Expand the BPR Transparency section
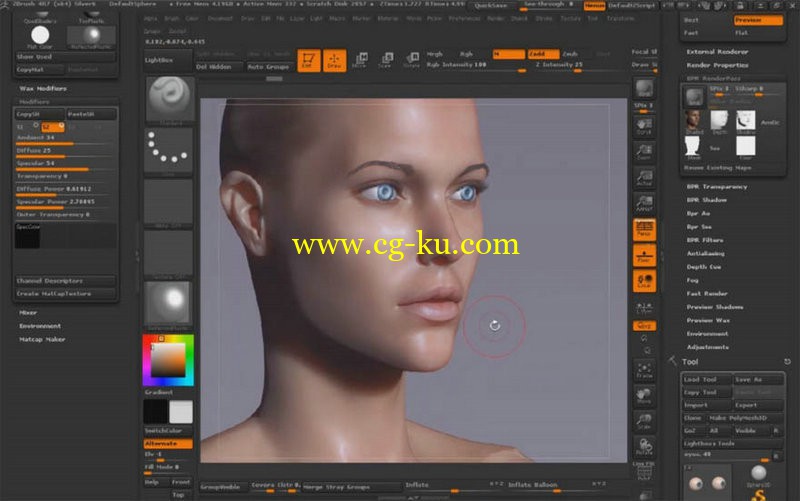The height and width of the screenshot is (501, 800). (717, 187)
